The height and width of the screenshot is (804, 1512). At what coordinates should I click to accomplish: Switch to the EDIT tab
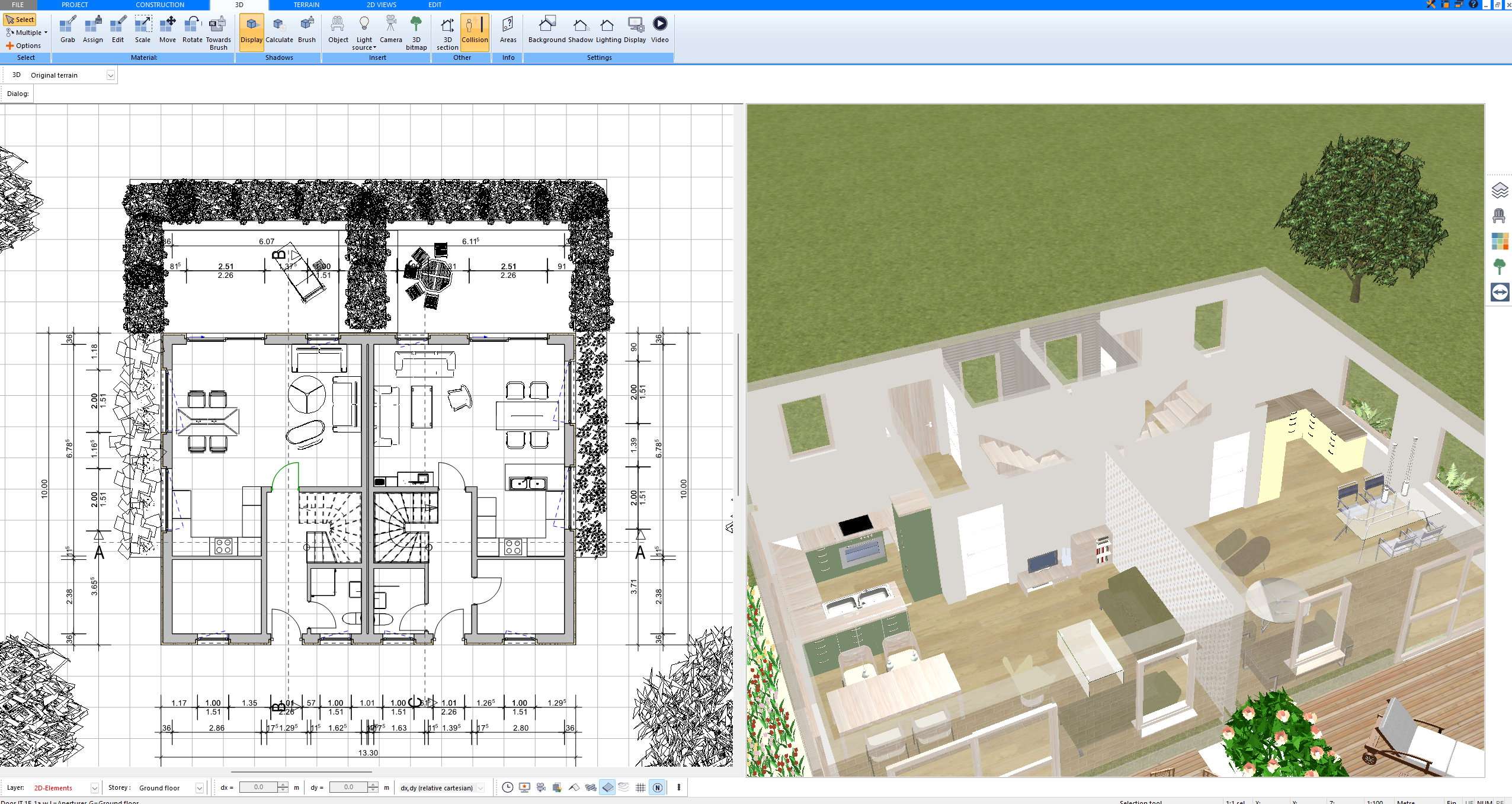click(x=435, y=5)
